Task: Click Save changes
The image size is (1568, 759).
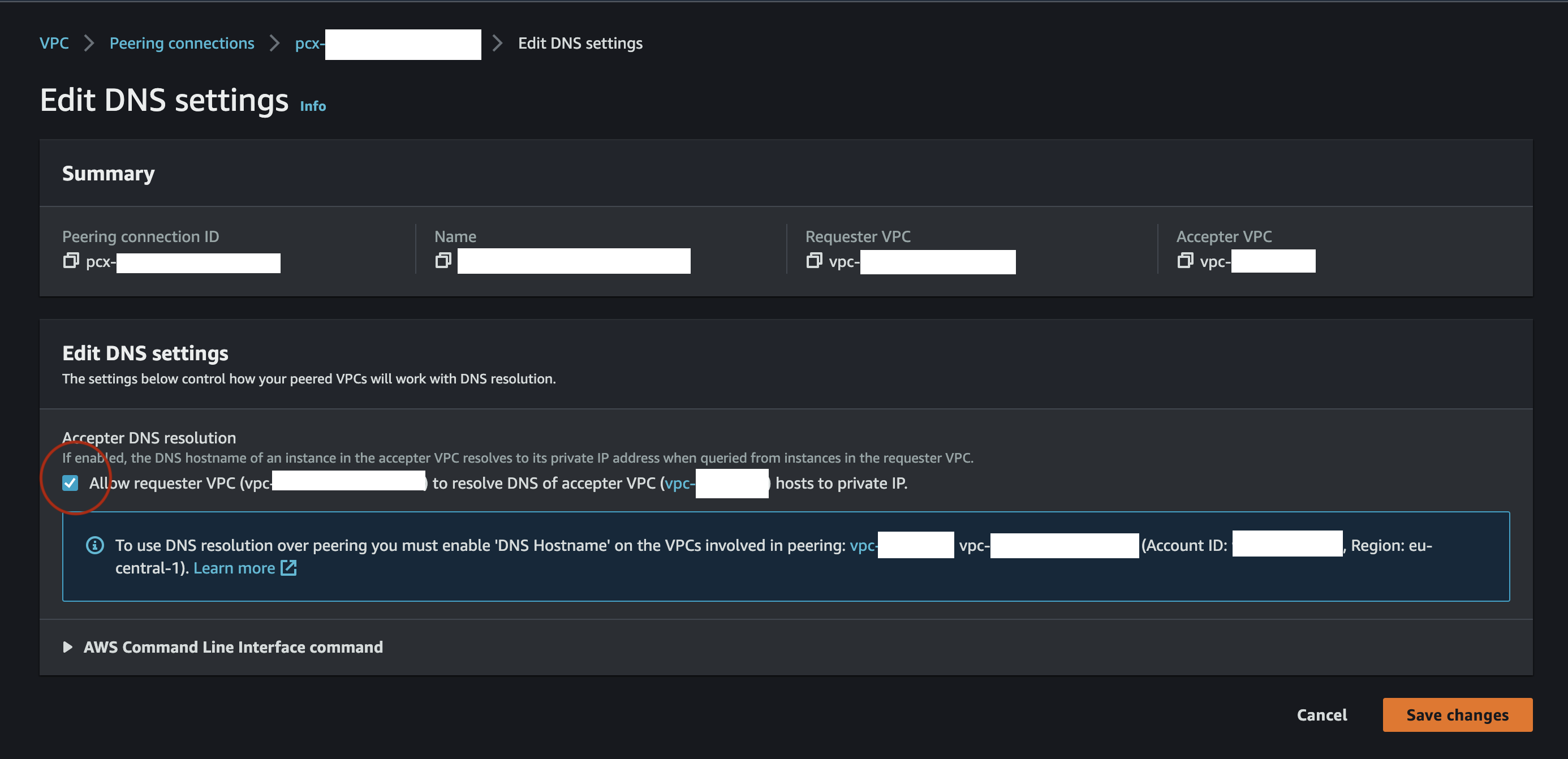Action: coord(1457,714)
